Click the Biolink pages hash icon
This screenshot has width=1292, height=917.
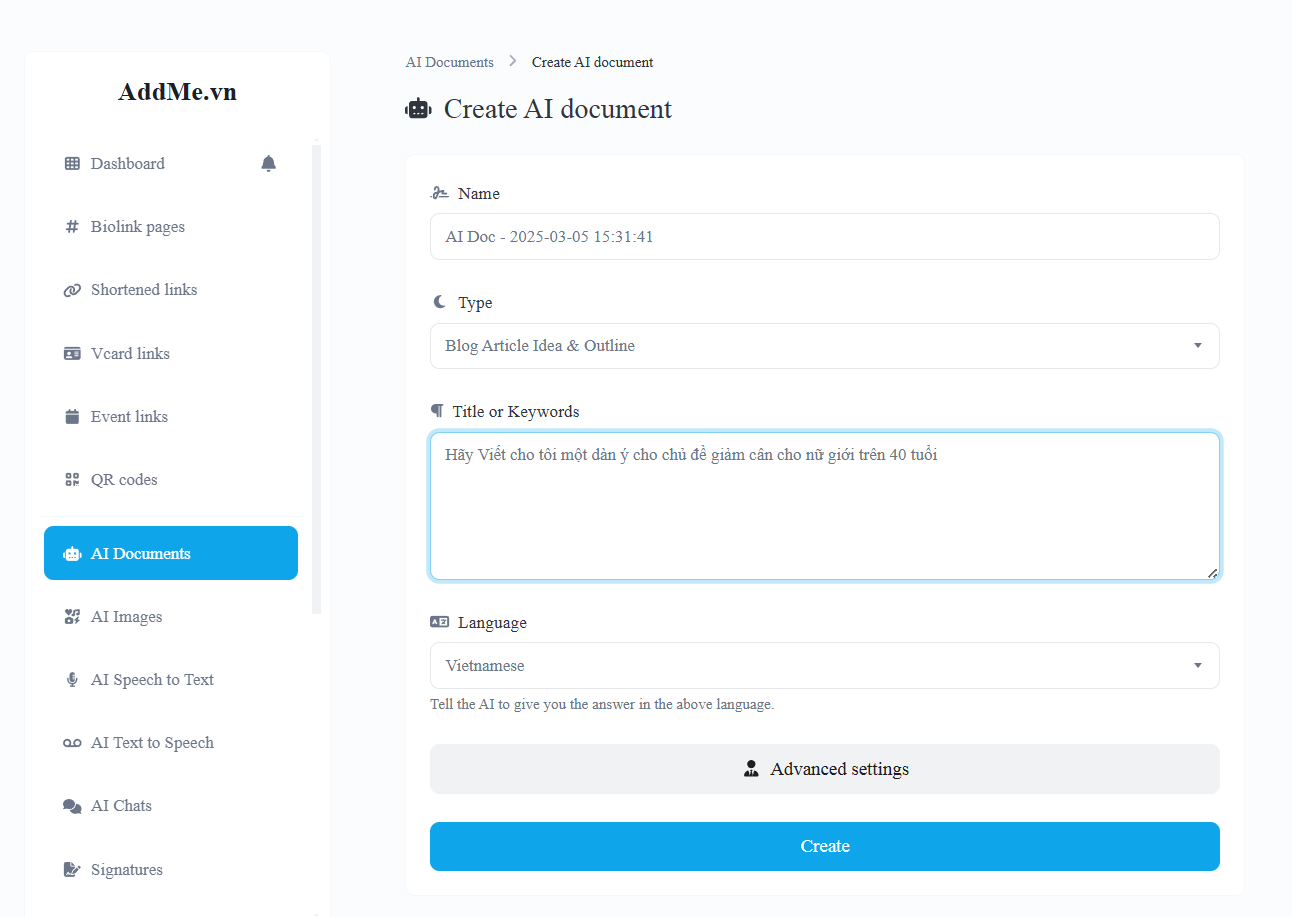pos(72,227)
